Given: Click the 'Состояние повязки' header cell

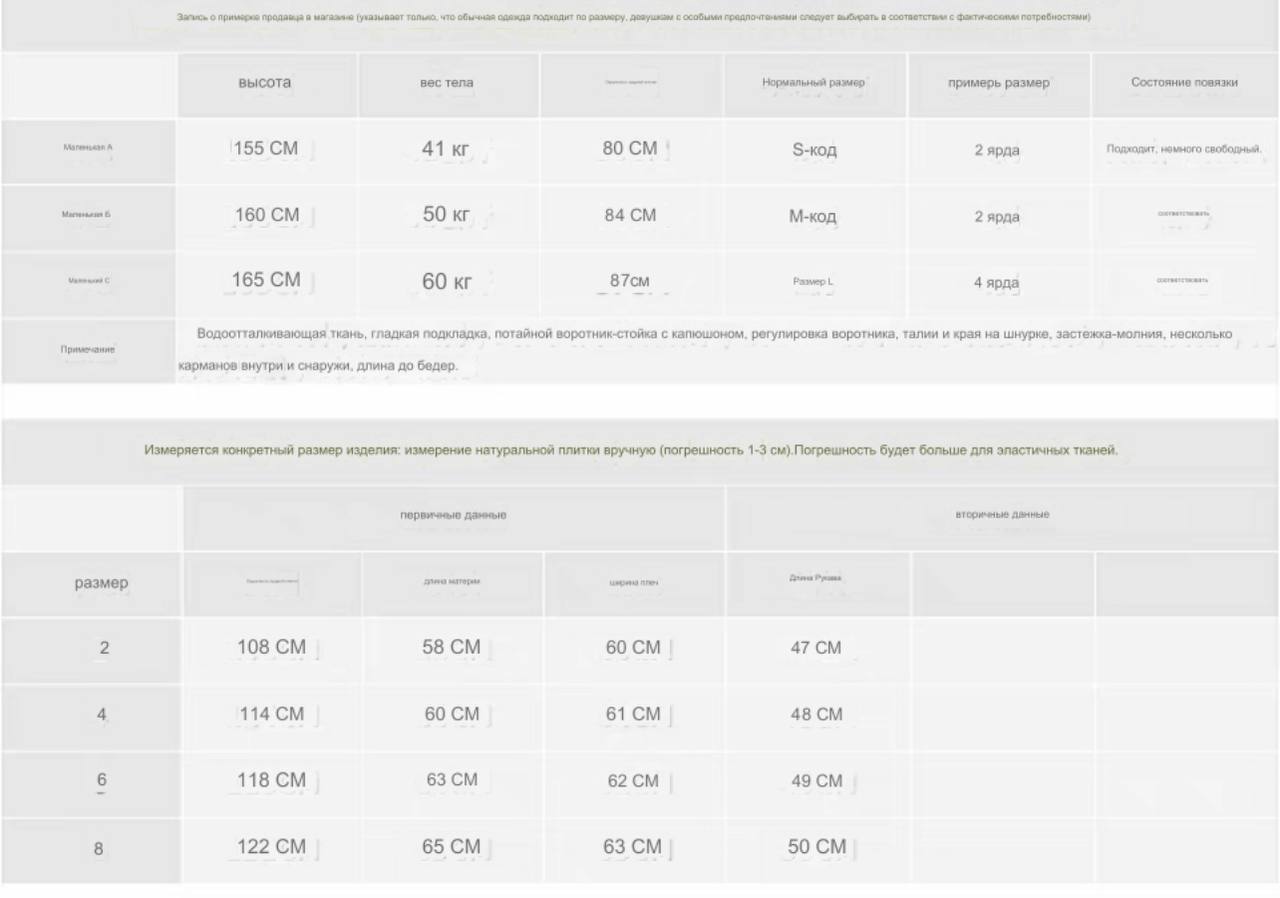Looking at the screenshot, I should [1184, 83].
